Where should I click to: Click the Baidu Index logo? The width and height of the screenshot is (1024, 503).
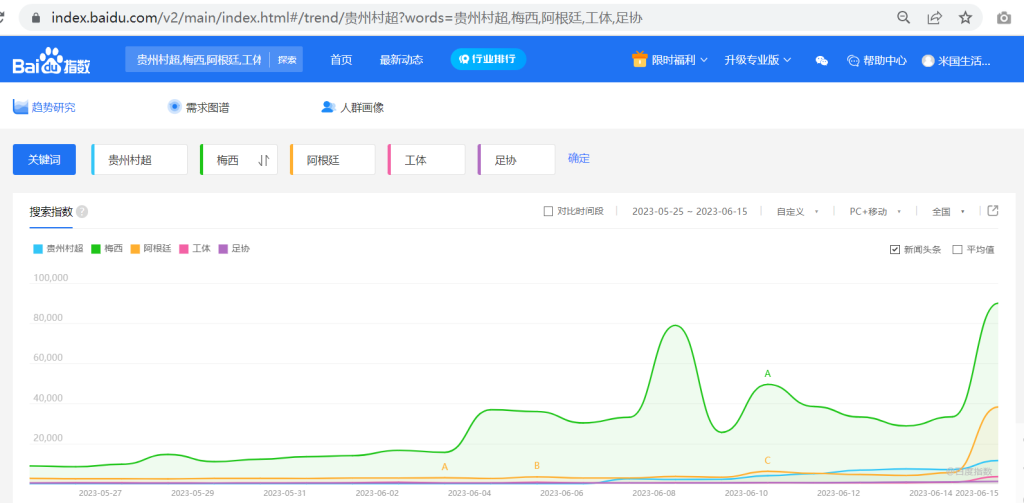51,60
